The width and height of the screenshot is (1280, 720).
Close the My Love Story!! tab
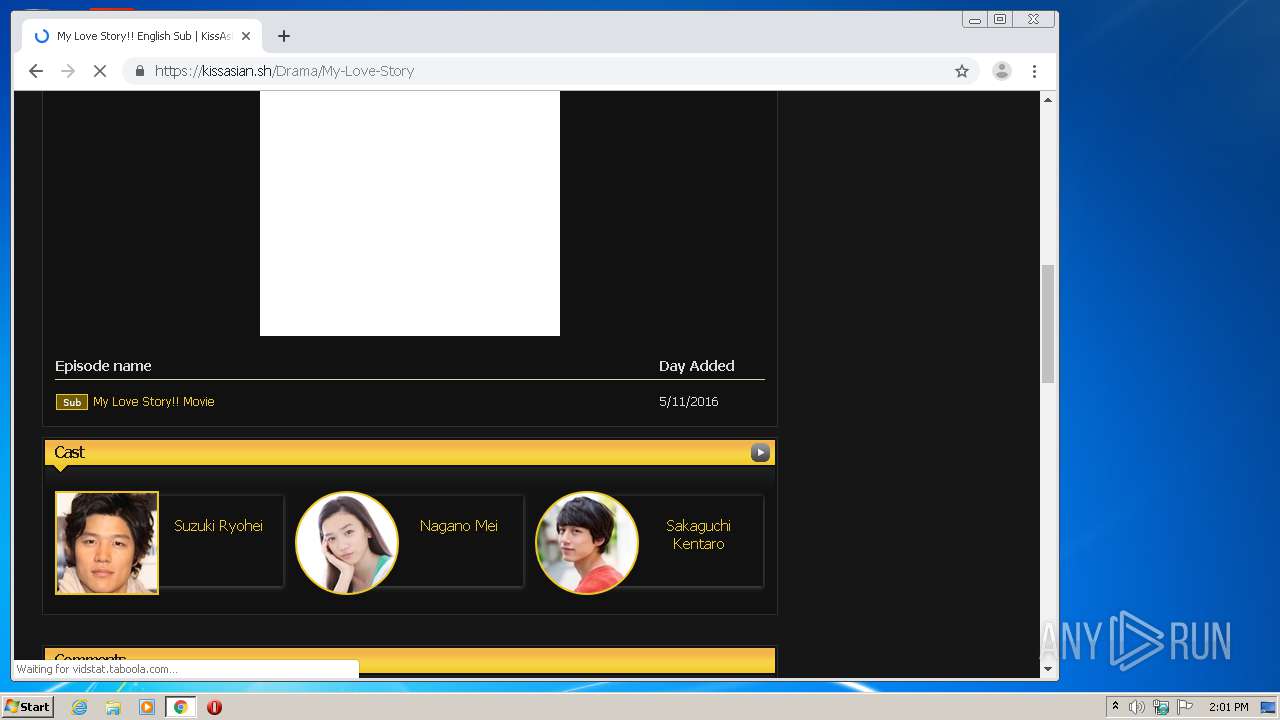[246, 36]
